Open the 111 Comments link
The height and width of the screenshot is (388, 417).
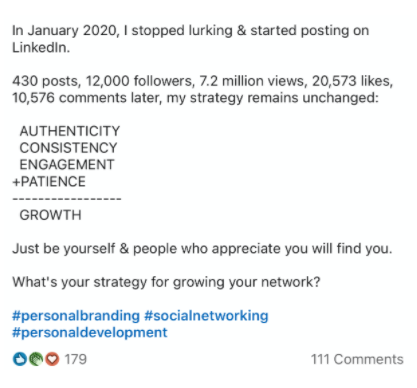click(357, 359)
